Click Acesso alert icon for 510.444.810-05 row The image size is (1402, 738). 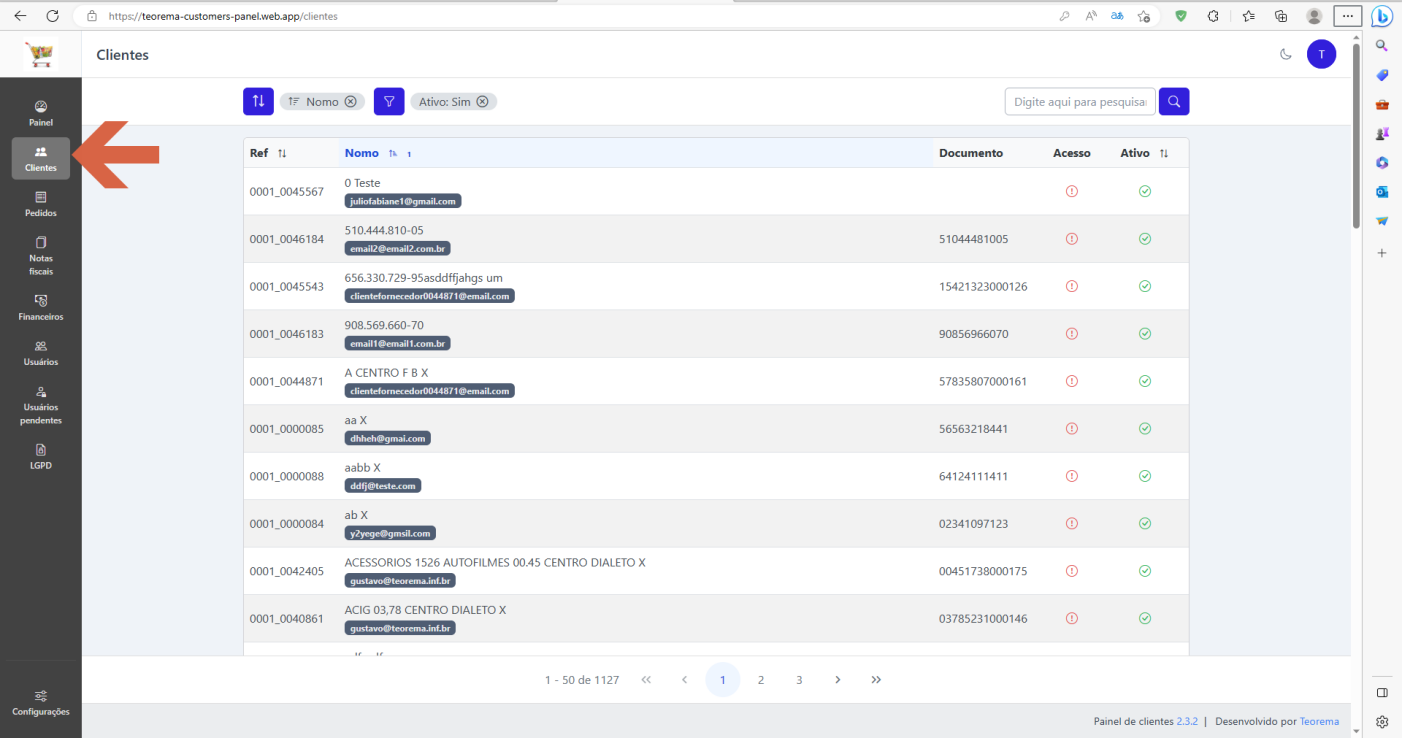(x=1072, y=239)
